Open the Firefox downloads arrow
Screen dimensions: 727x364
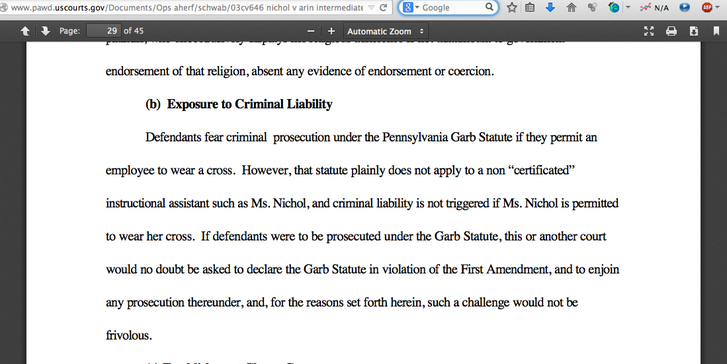pos(550,7)
